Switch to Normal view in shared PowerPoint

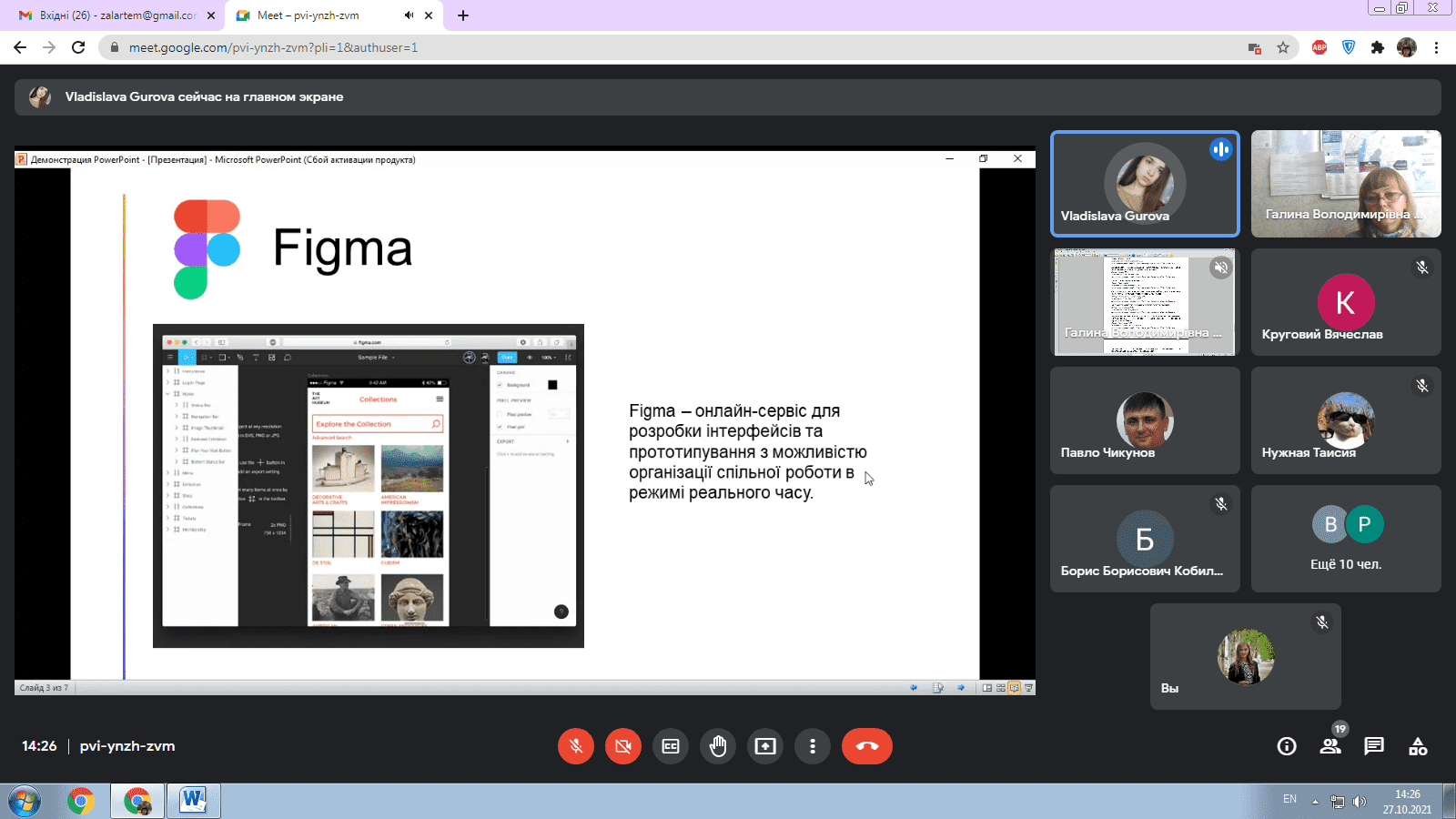coord(987,688)
